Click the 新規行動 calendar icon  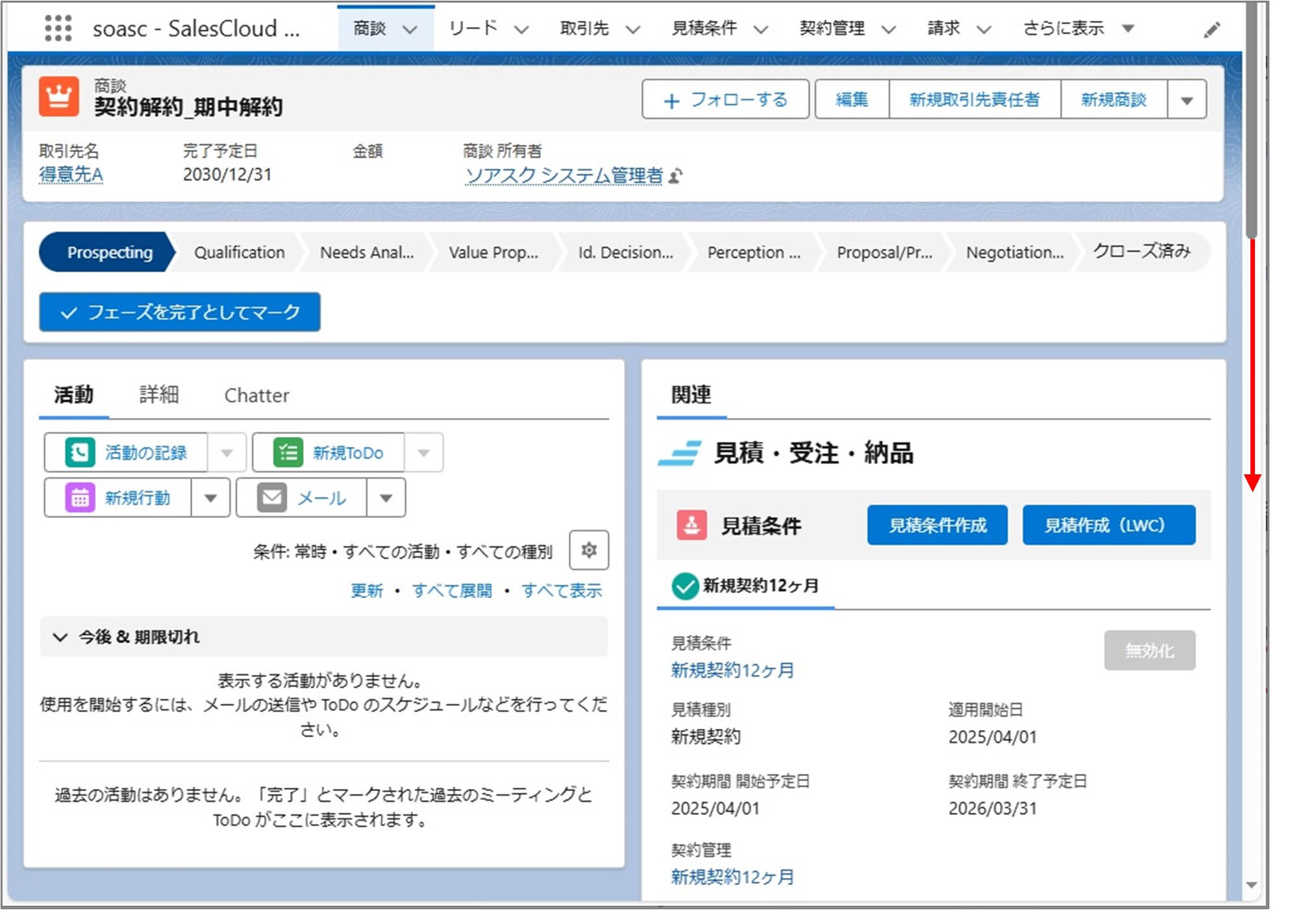point(80,498)
